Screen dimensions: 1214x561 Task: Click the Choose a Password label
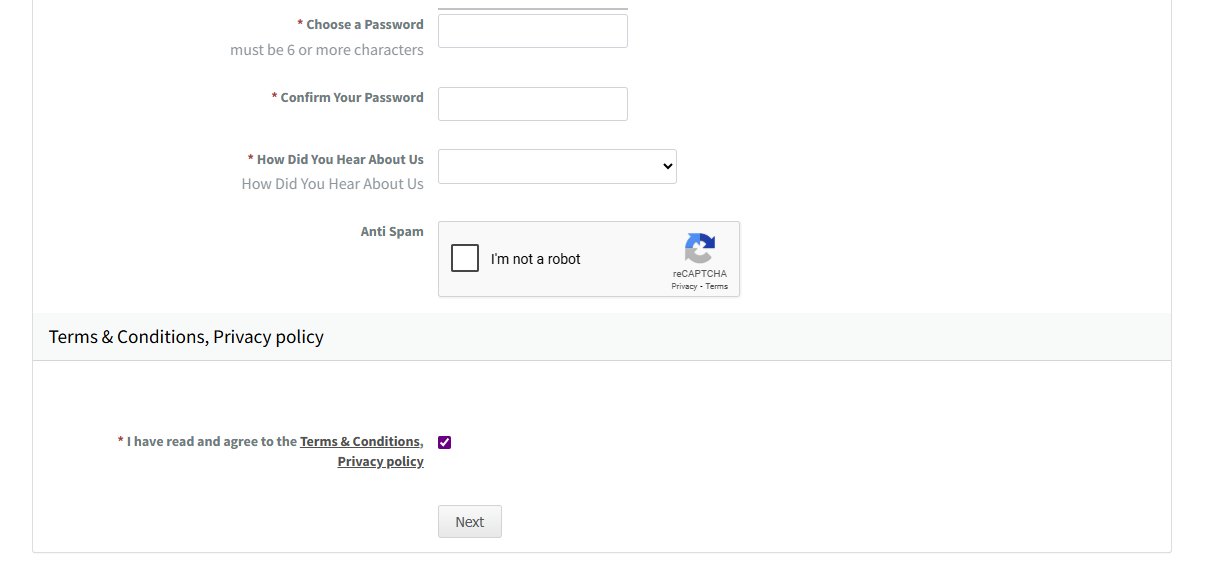(365, 24)
